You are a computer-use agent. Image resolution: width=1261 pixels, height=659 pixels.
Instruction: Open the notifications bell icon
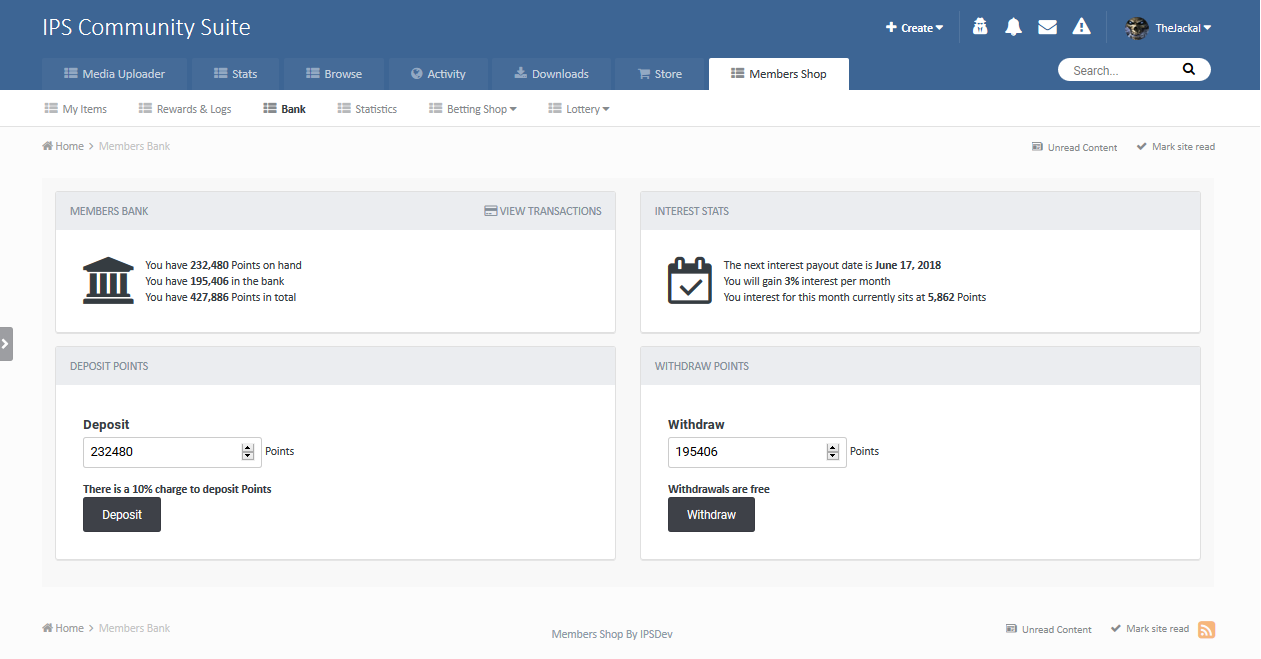(1013, 27)
